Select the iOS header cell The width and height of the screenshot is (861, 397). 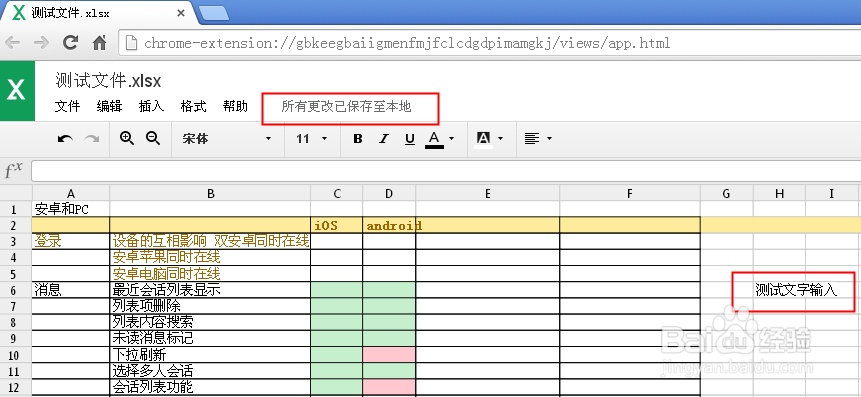pyautogui.click(x=337, y=225)
